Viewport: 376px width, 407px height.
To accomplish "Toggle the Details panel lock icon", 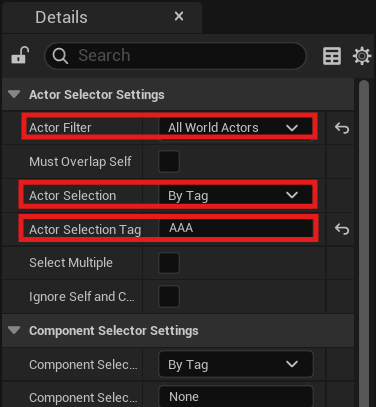I will click(20, 55).
